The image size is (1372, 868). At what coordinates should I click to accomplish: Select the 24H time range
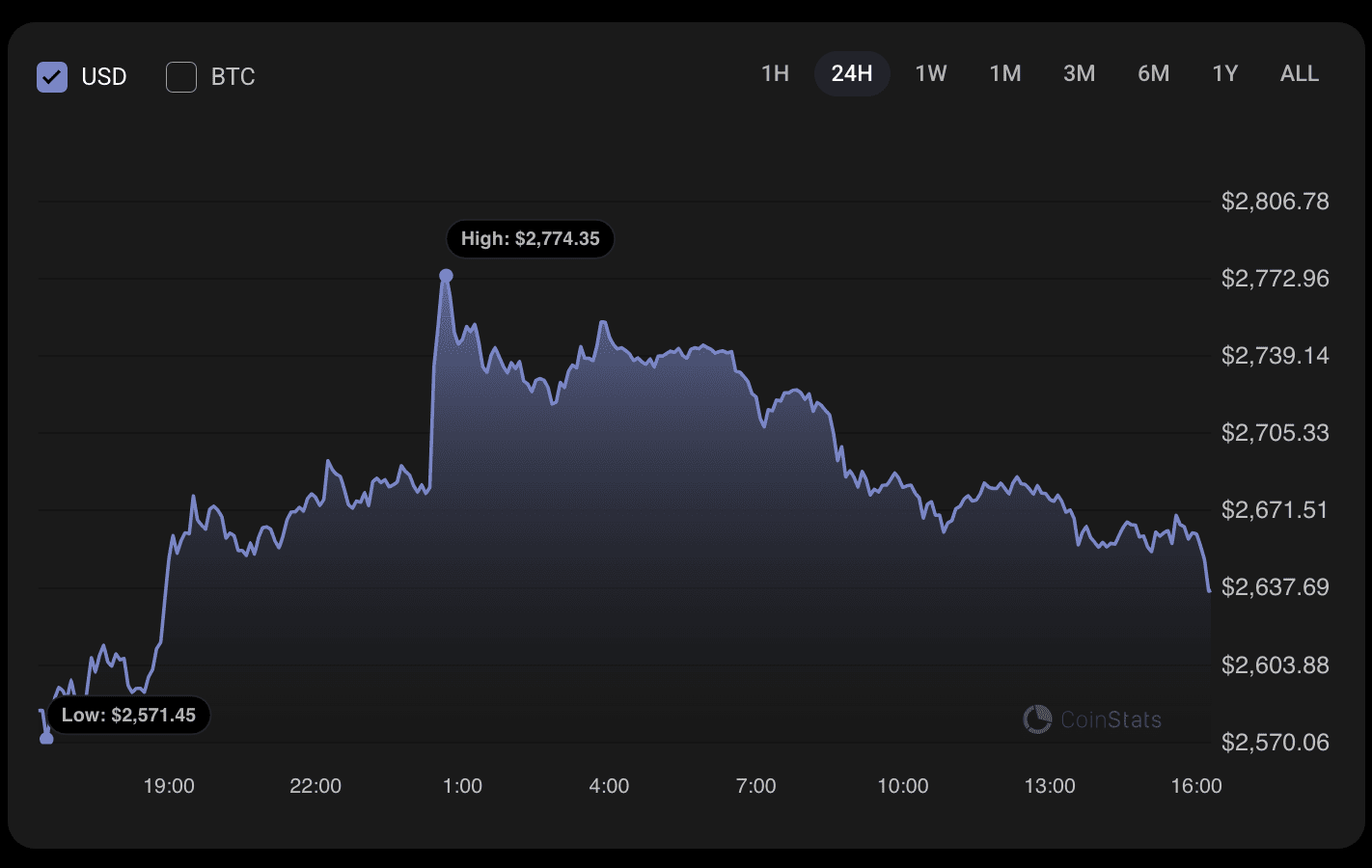[x=852, y=74]
